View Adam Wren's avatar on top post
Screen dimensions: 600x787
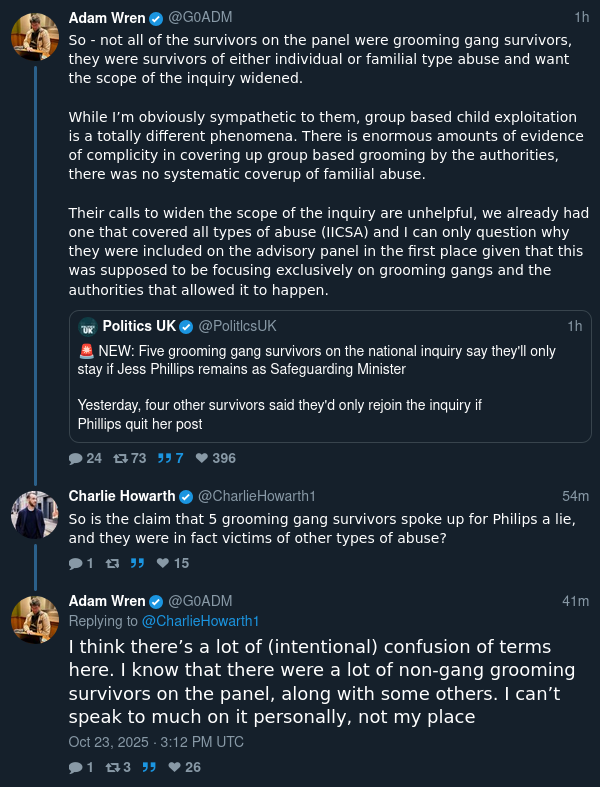point(35,37)
